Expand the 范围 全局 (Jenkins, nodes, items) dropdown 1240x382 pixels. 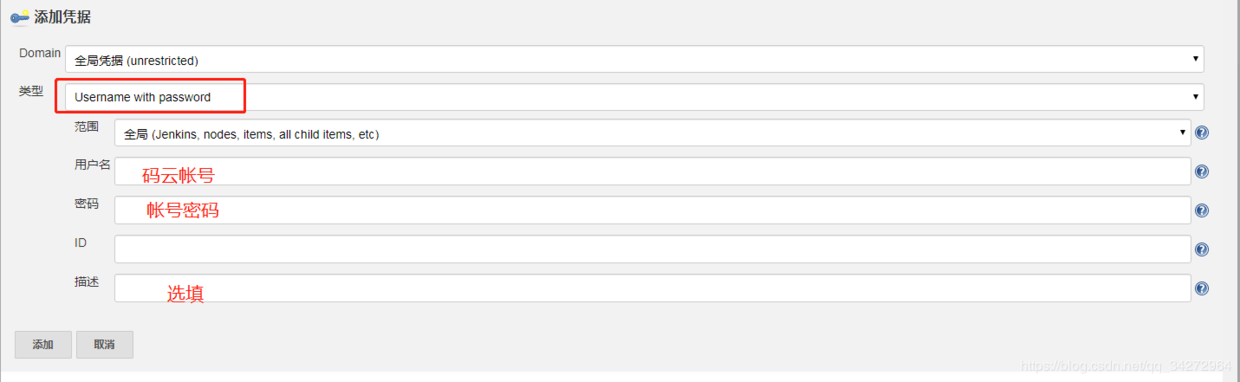point(653,133)
